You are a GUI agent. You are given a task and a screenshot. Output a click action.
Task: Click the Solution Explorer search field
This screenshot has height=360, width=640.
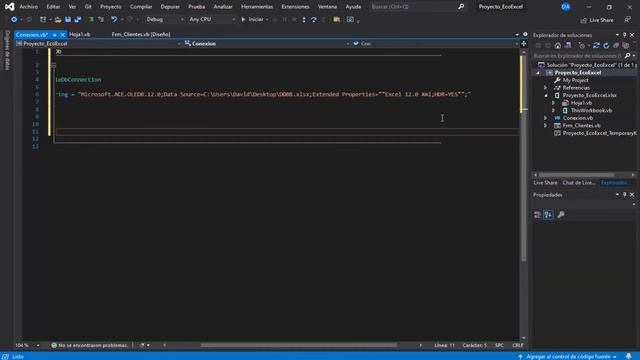[577, 56]
